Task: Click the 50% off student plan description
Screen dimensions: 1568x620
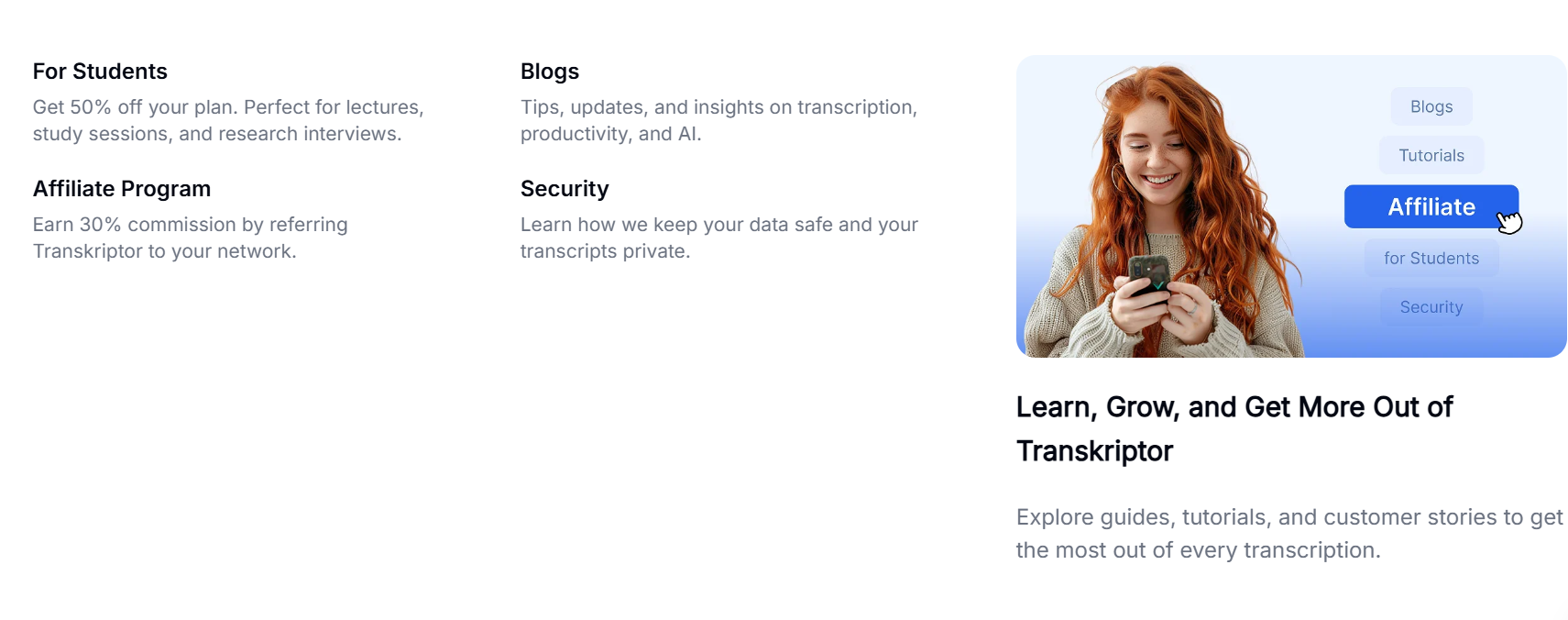Action: [228, 120]
